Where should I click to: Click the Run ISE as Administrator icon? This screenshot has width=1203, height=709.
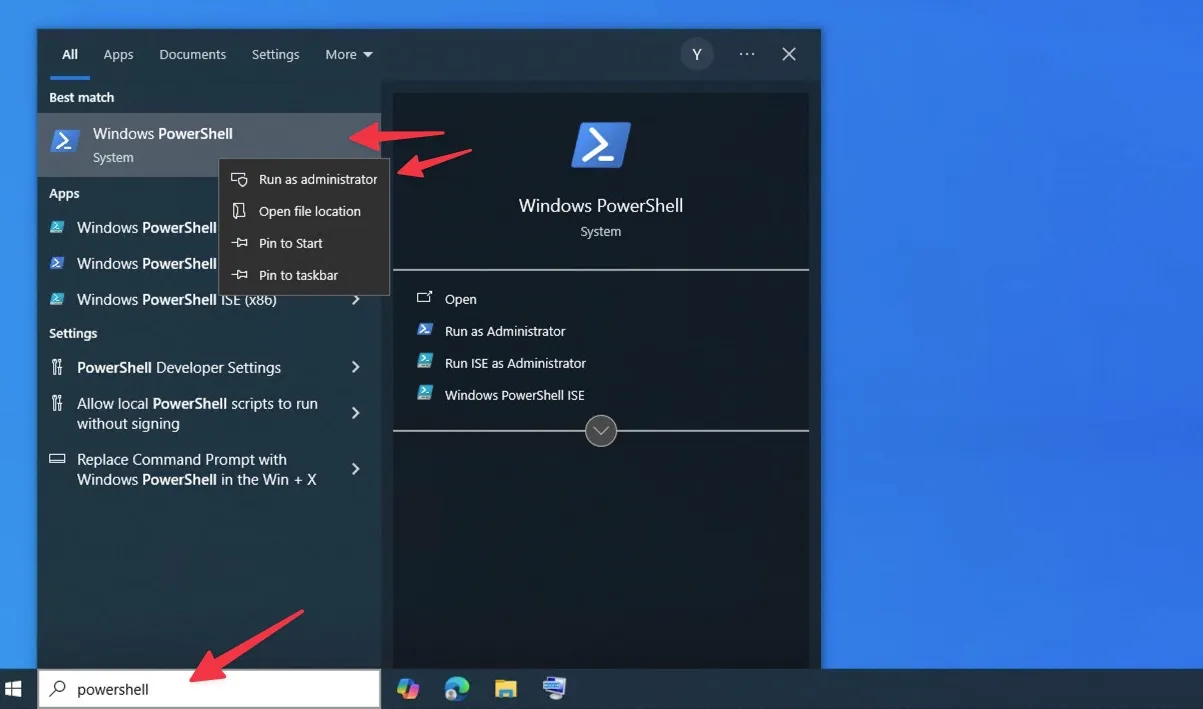[x=425, y=362]
